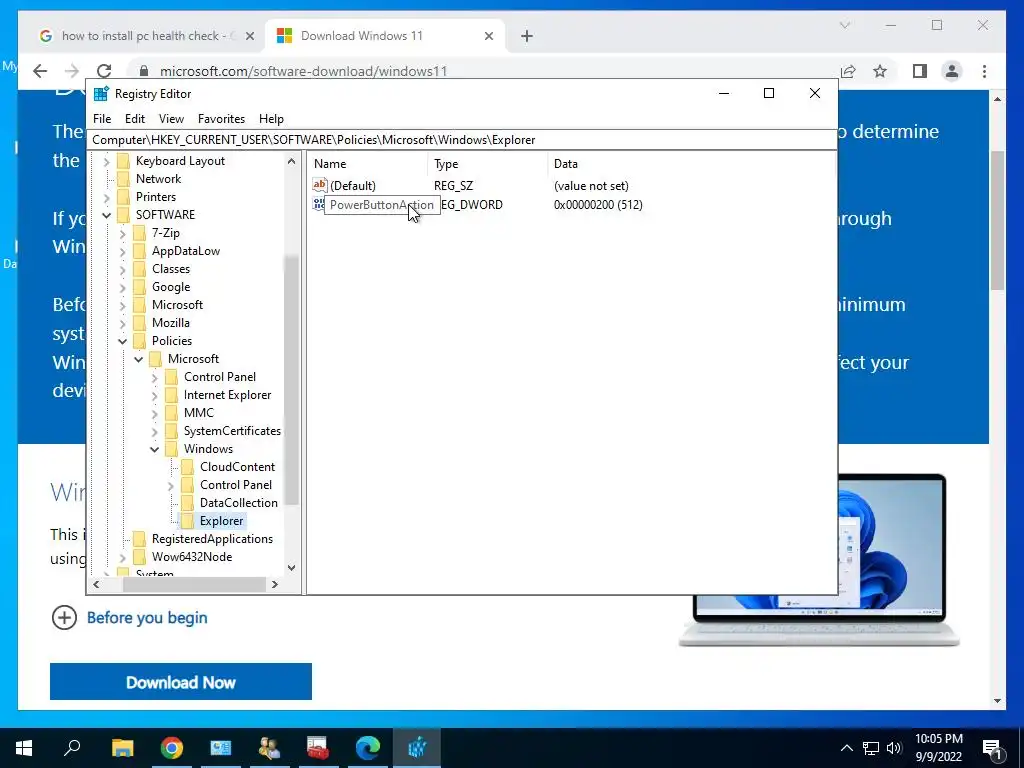
Task: Open the volume control in system tray
Action: click(x=894, y=748)
